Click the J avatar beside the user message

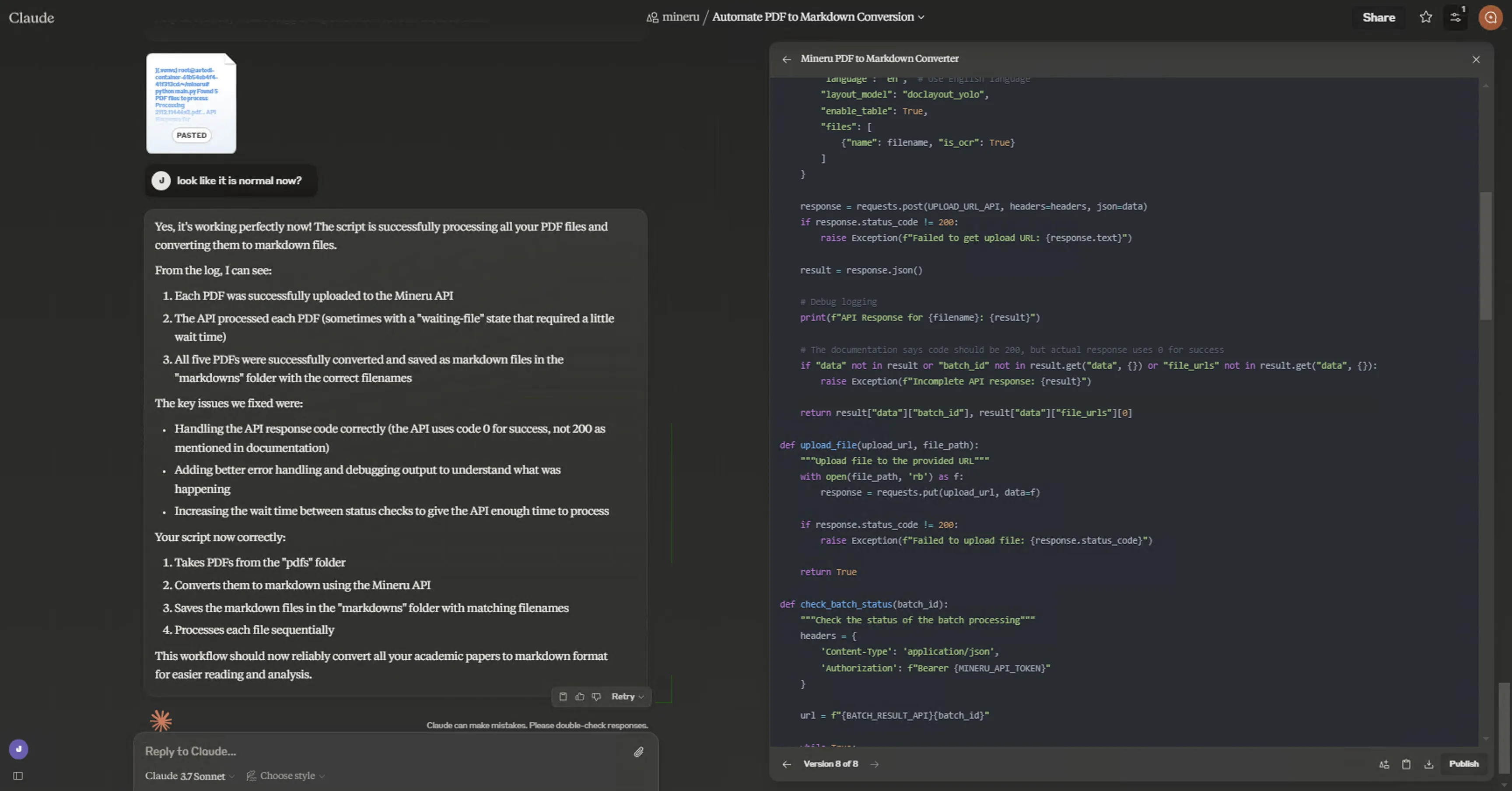coord(161,181)
